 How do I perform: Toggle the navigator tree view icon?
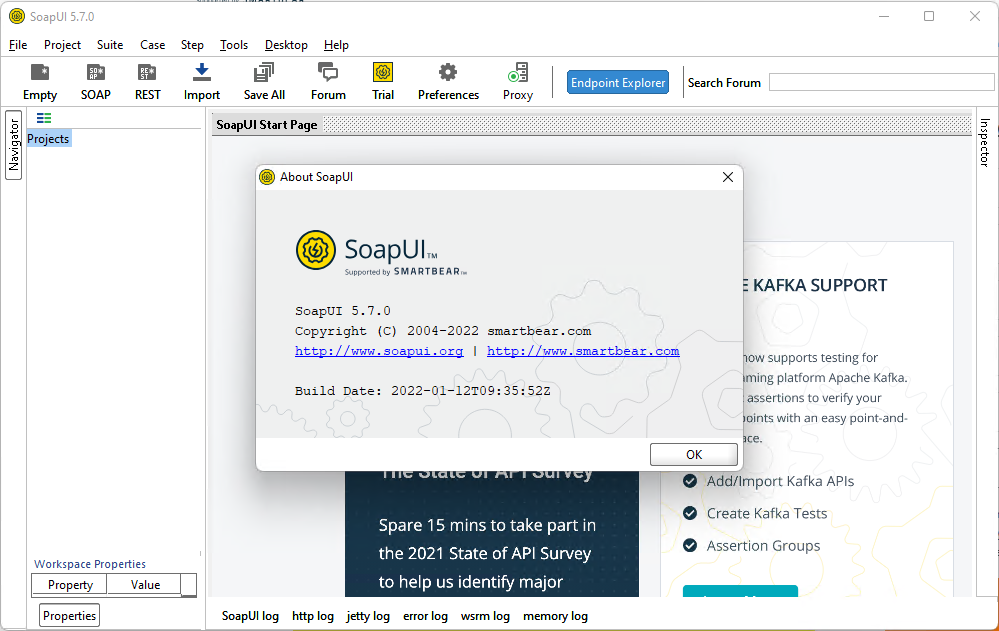44,118
